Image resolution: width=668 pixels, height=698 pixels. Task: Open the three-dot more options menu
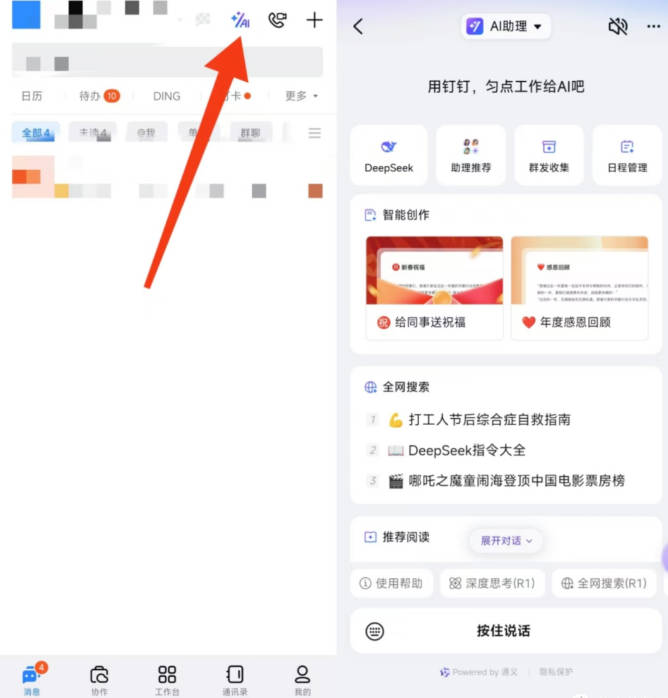point(653,27)
